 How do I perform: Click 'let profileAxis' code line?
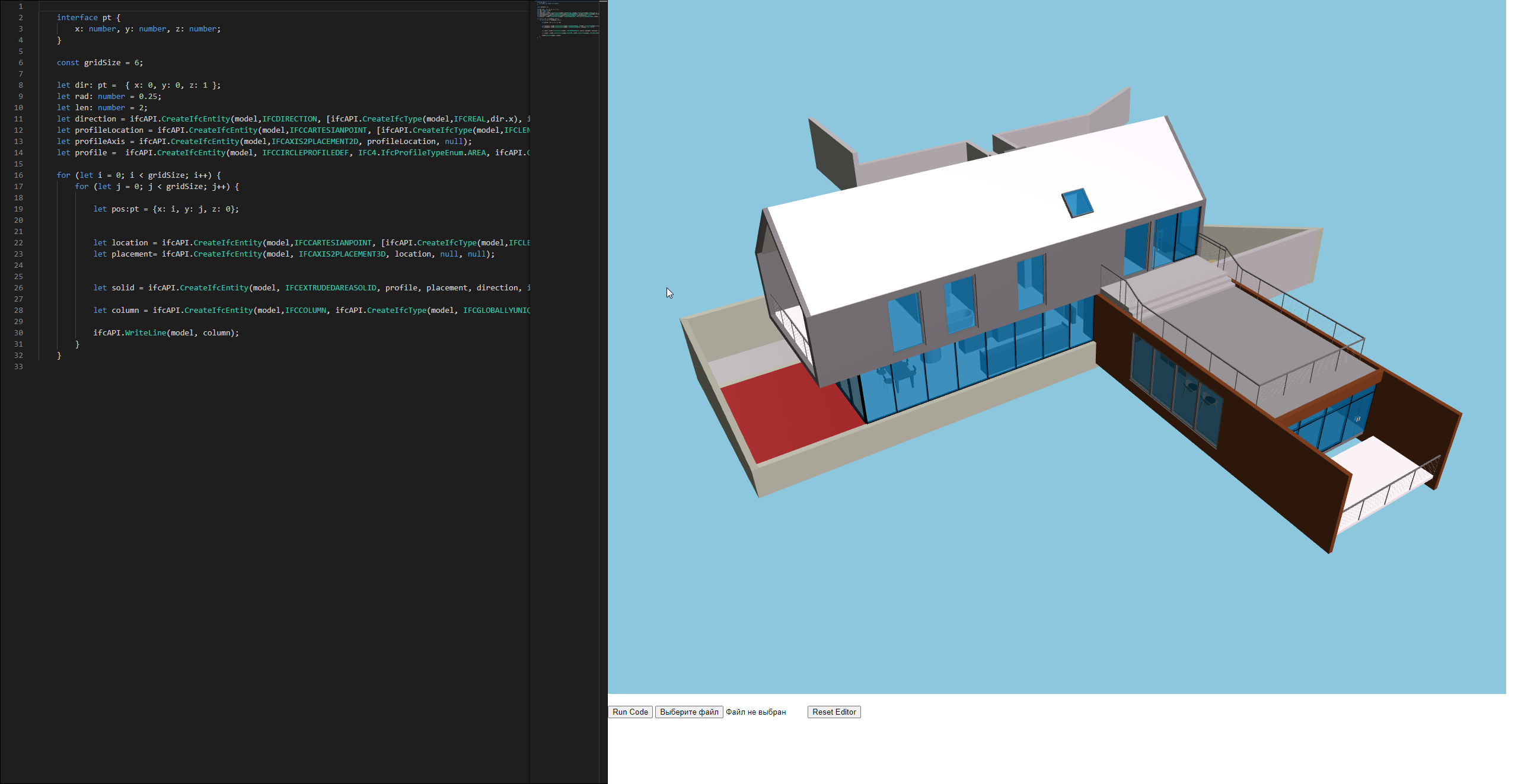[264, 142]
